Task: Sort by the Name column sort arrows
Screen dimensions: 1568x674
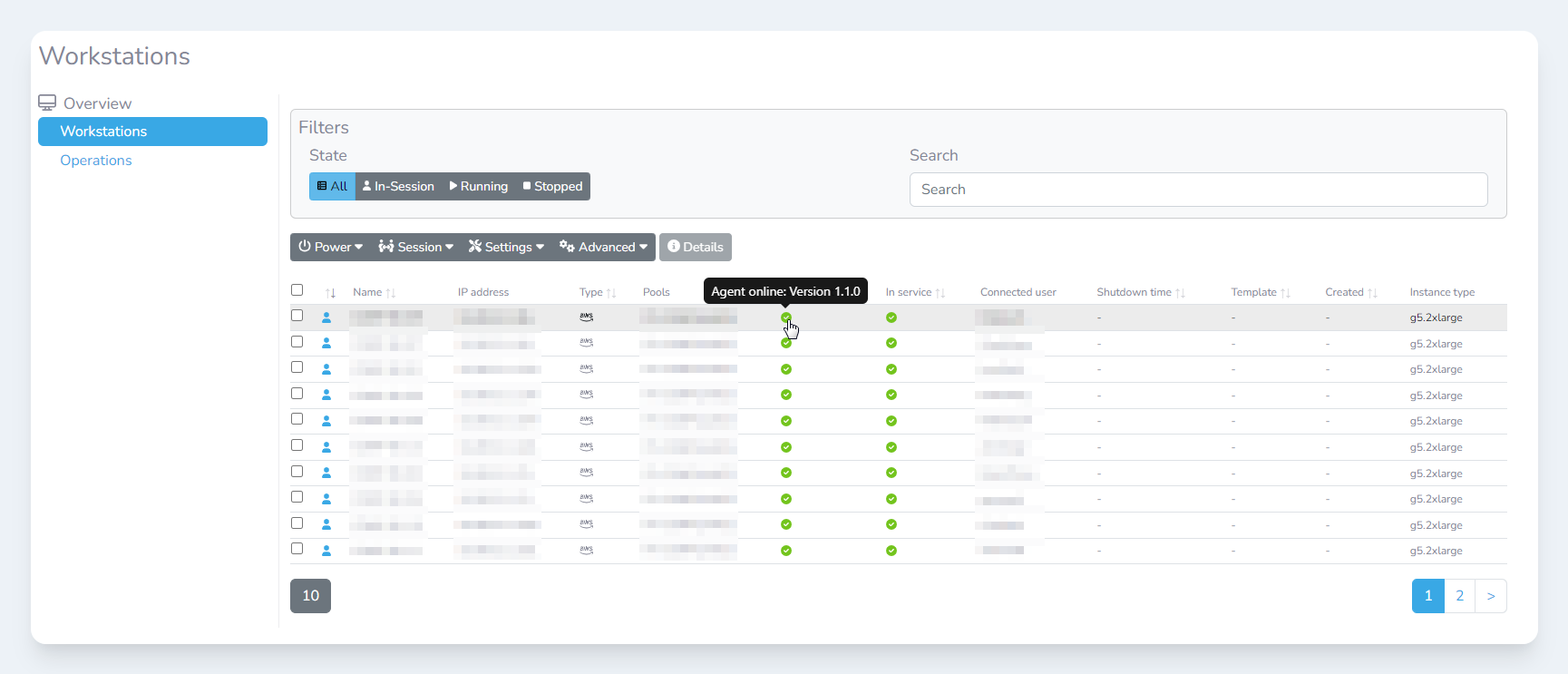Action: click(391, 293)
